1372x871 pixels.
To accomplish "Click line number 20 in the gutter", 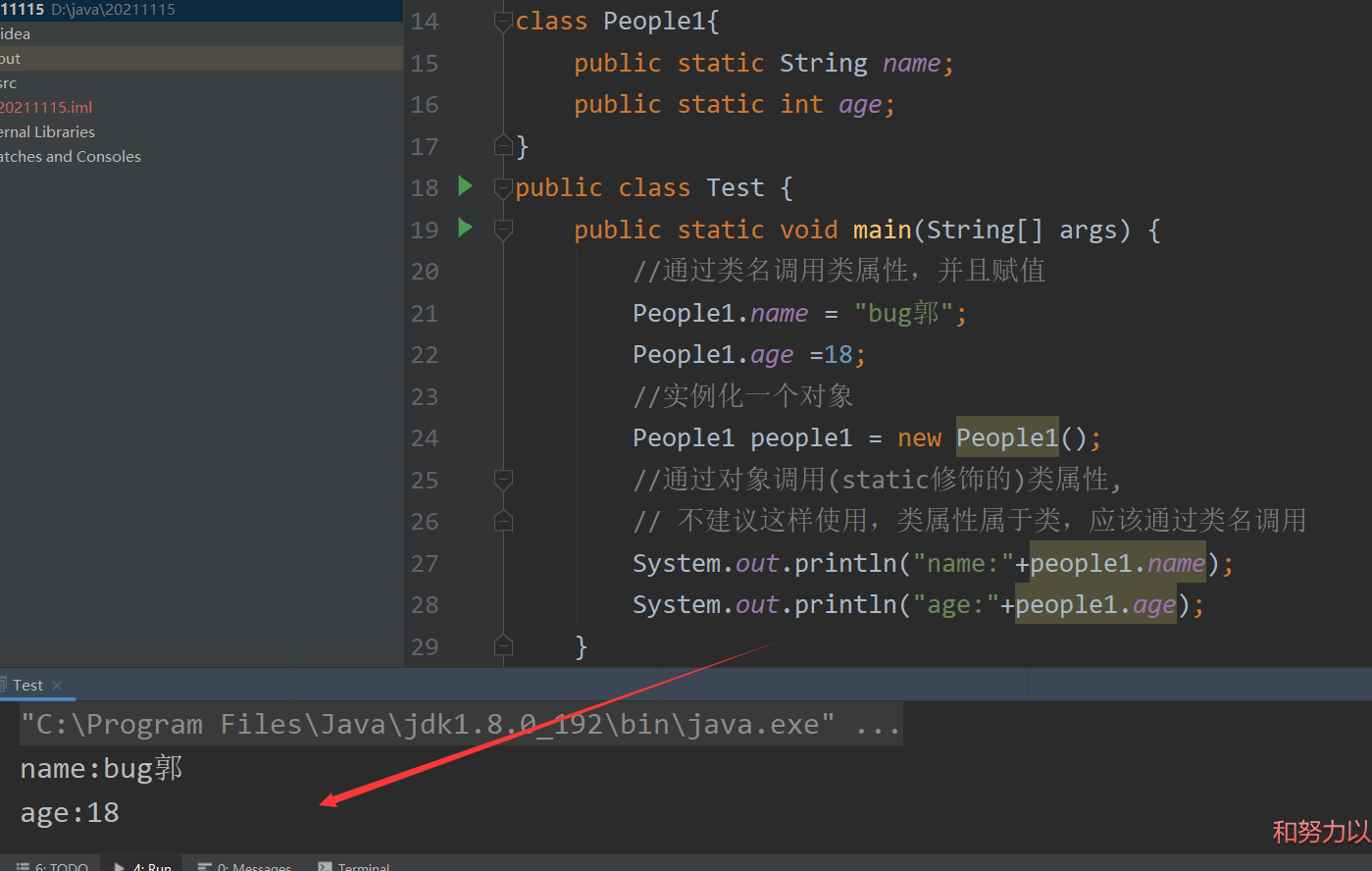I will 425,271.
